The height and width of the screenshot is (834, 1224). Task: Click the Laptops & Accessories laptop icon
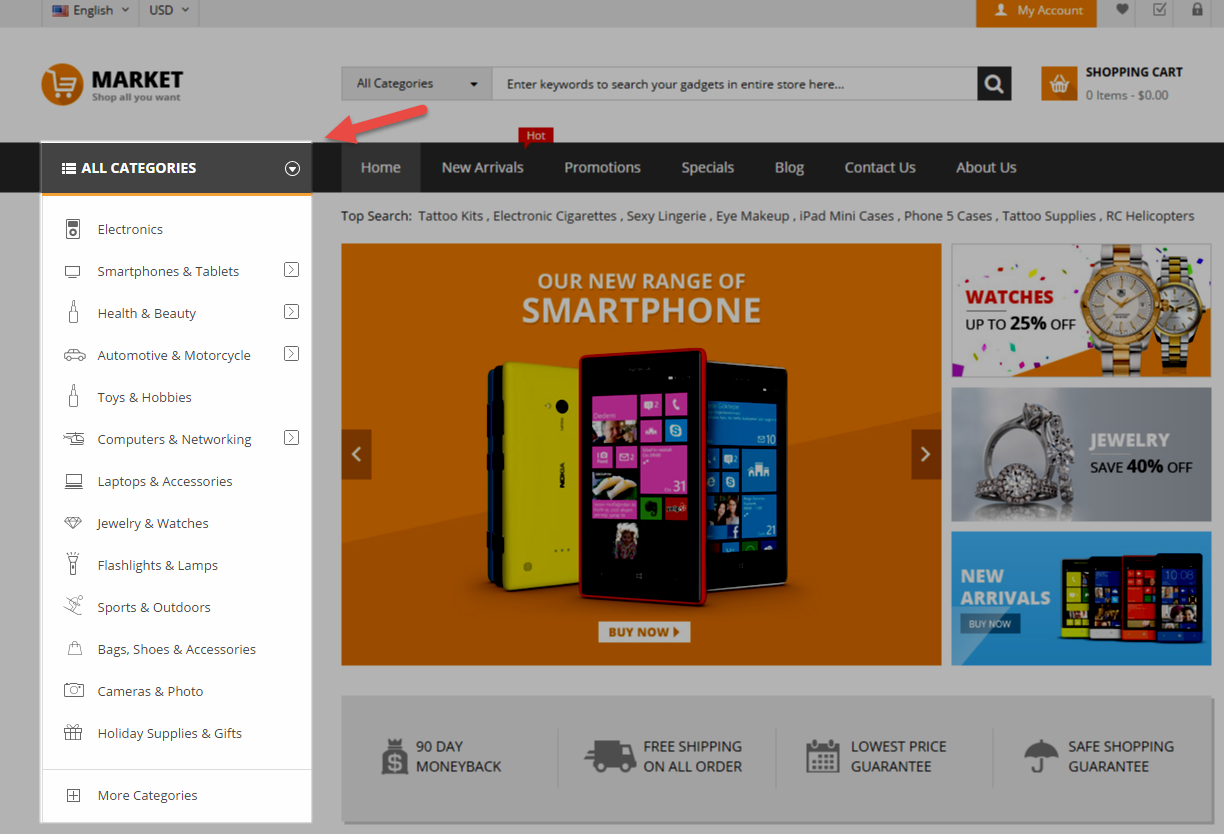(74, 481)
